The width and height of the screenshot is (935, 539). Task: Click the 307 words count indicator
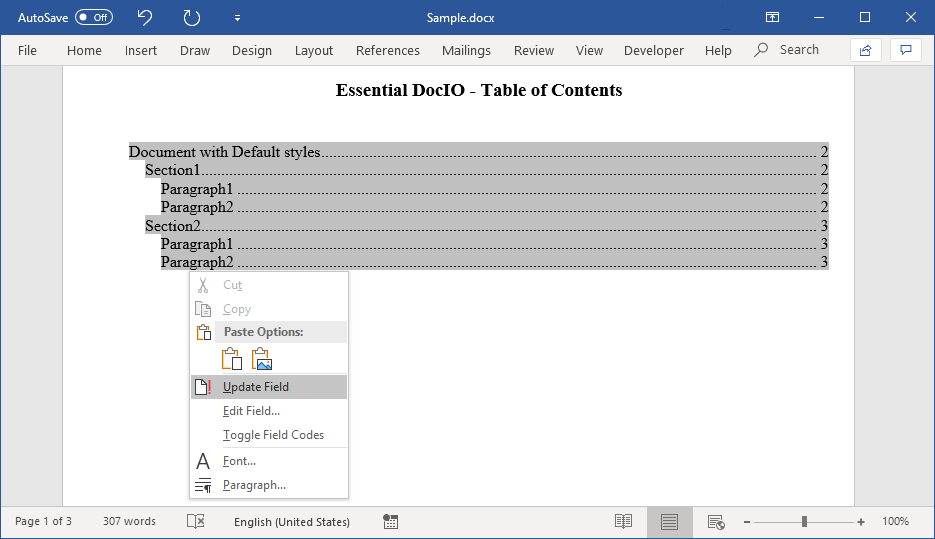click(x=129, y=522)
